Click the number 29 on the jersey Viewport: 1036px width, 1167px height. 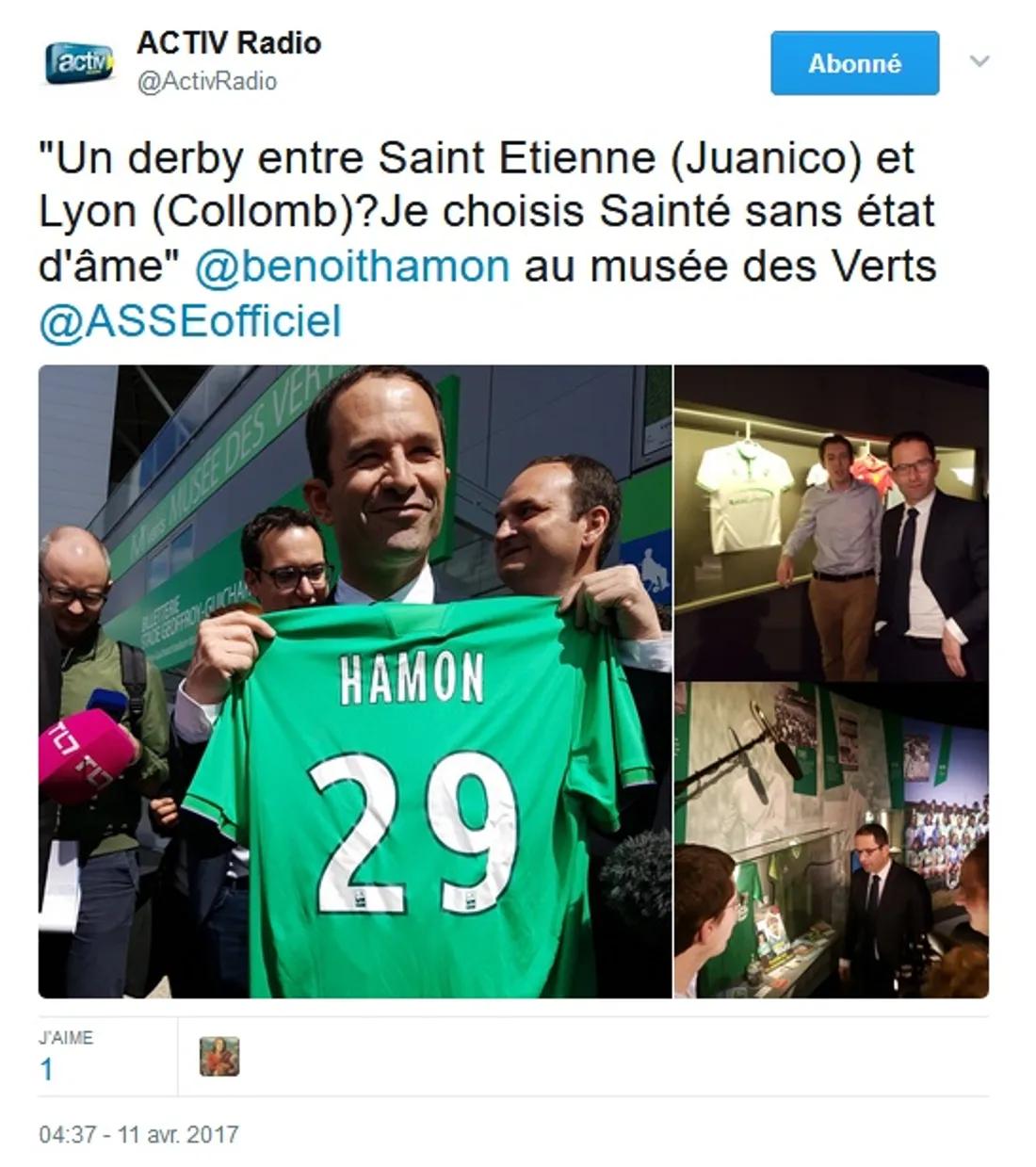point(413,832)
